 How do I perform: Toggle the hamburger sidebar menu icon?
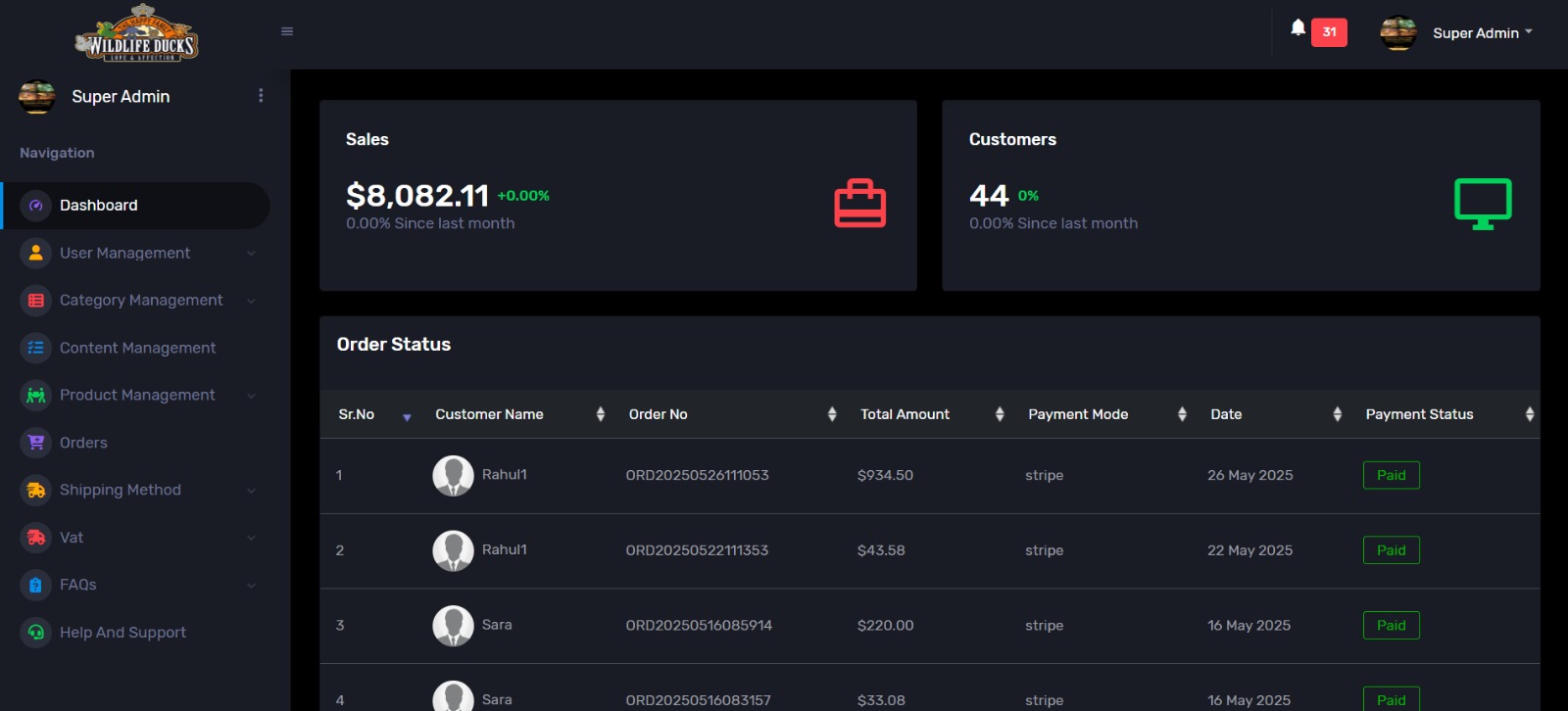click(x=287, y=31)
